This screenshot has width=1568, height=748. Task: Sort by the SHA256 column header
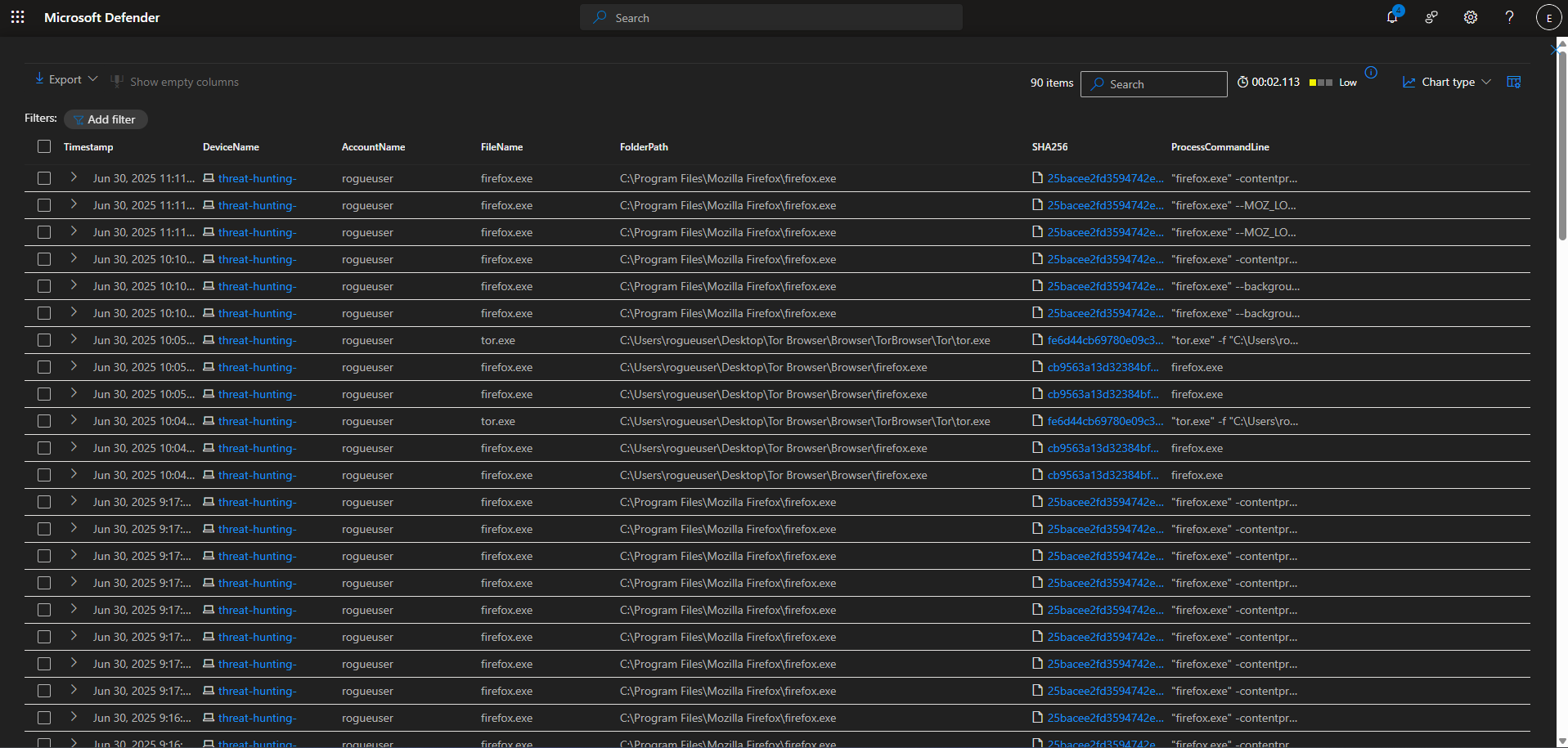(x=1049, y=147)
